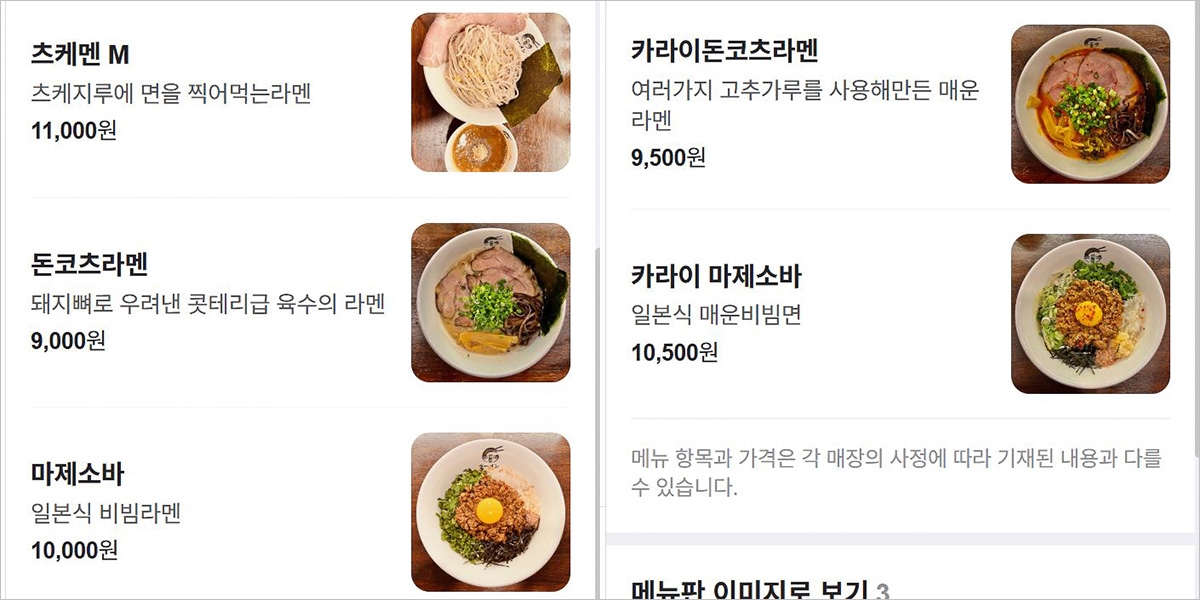Click the menu price disclaimer notice text

pyautogui.click(x=897, y=473)
